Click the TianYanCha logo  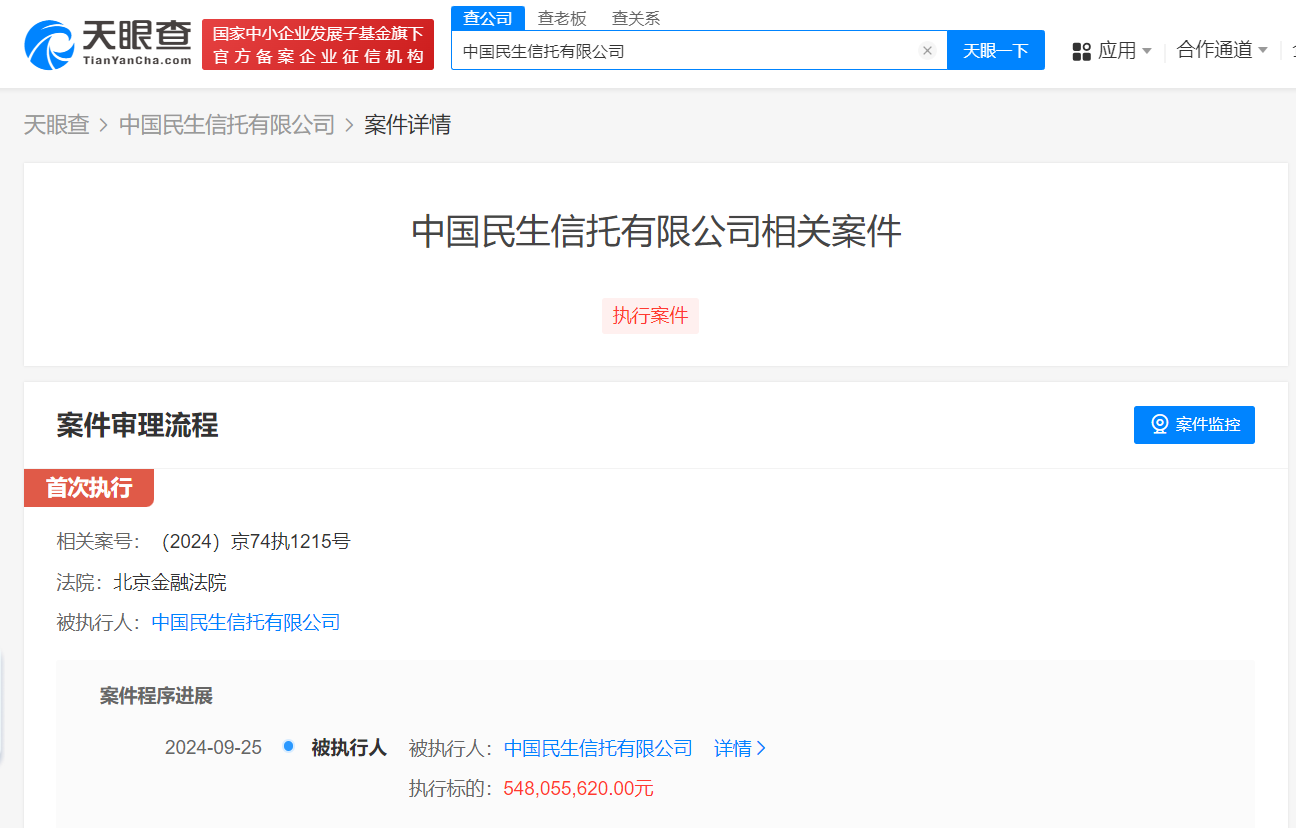click(x=108, y=44)
